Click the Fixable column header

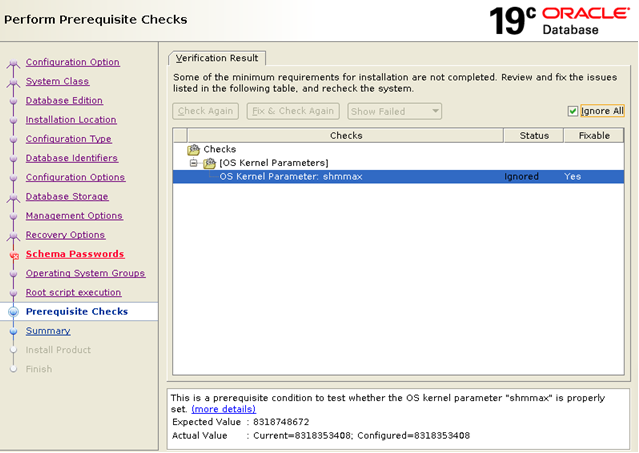(x=594, y=136)
